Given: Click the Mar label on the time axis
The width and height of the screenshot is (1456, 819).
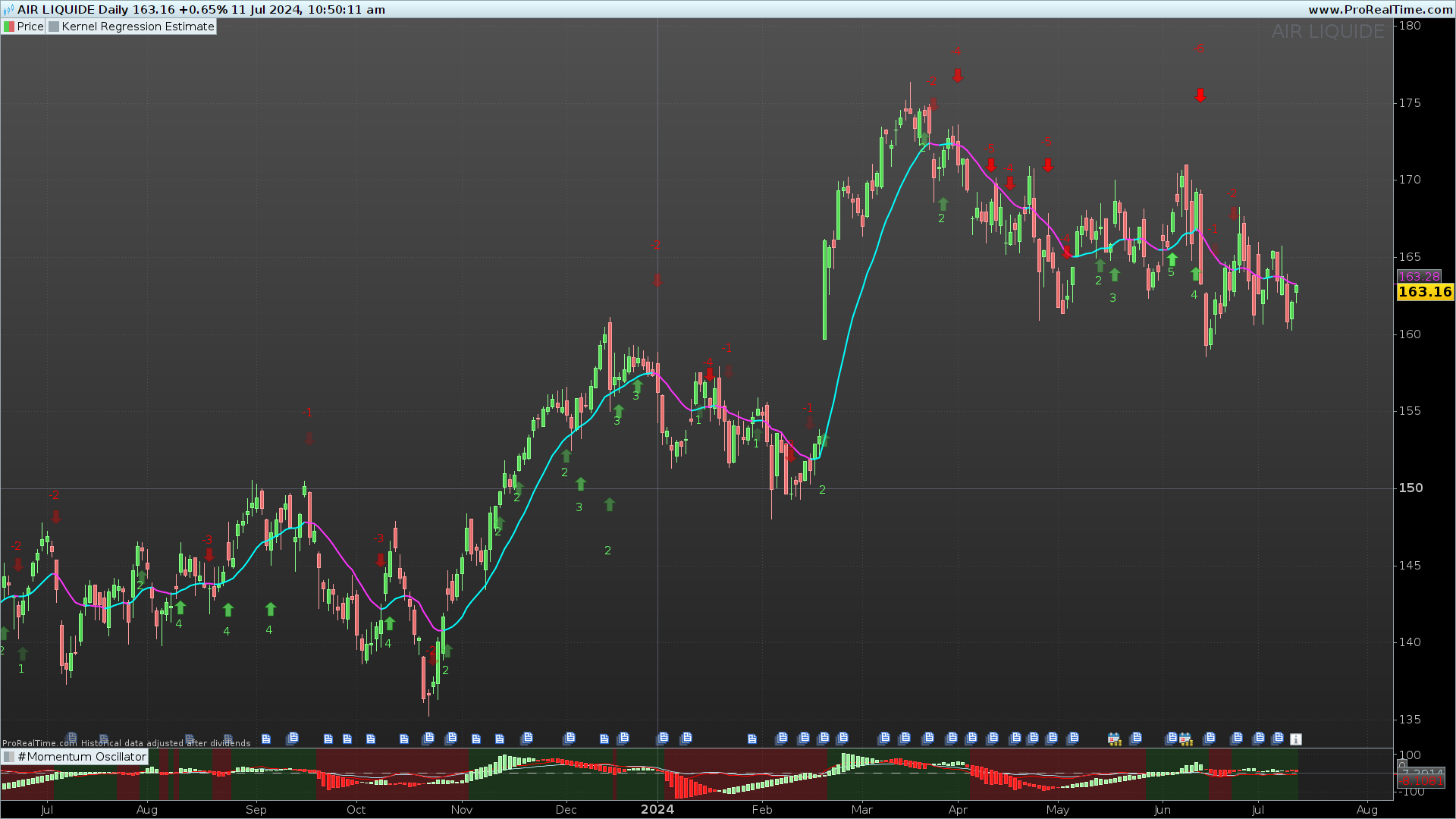Looking at the screenshot, I should click(861, 809).
